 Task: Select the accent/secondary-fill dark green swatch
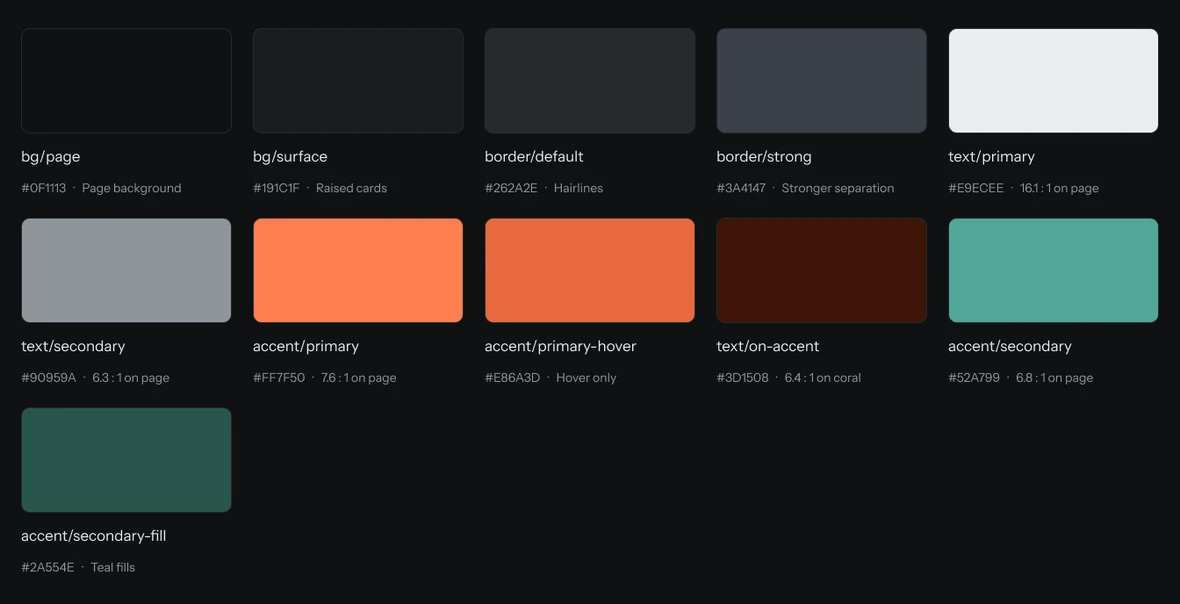(126, 460)
